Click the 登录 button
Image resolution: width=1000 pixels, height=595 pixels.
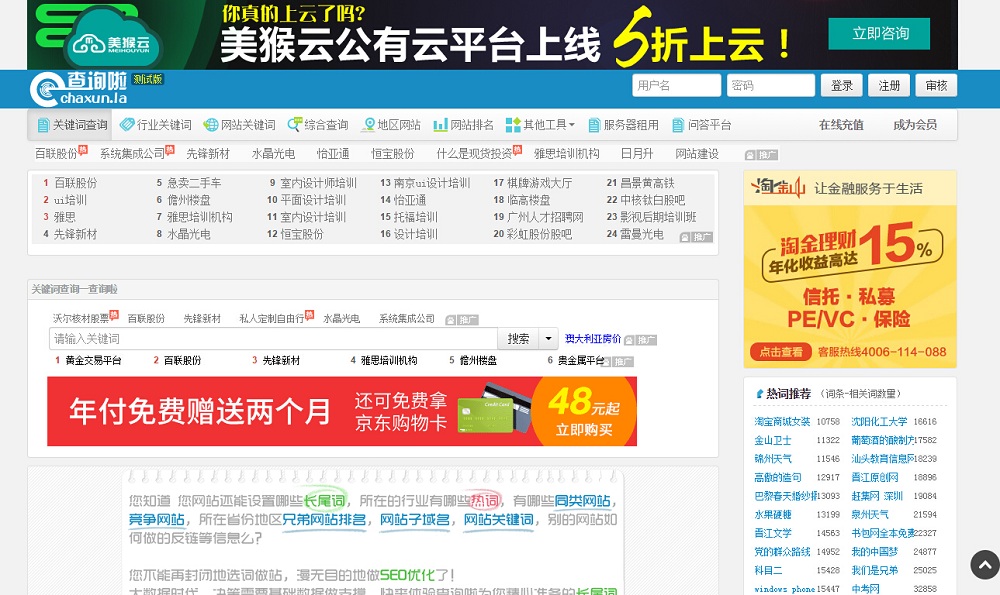[x=841, y=85]
